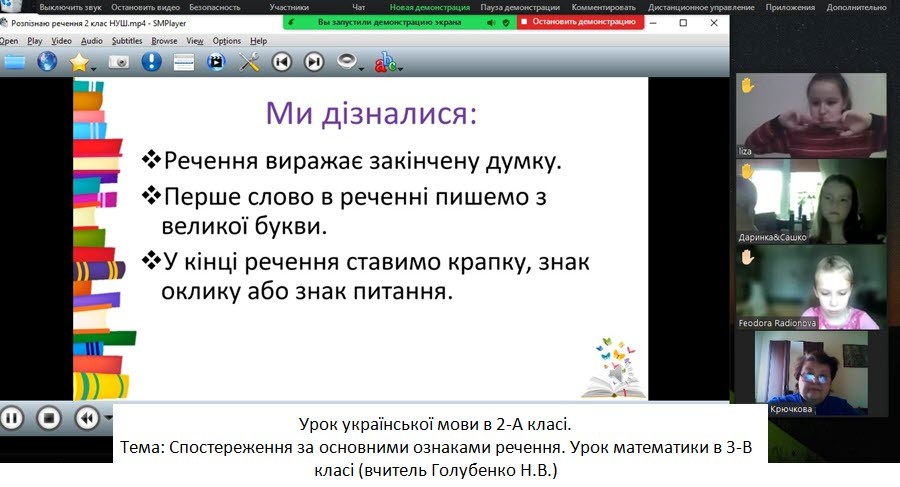Open the Options menu
Viewport: 900px width, 487px height.
(x=227, y=41)
